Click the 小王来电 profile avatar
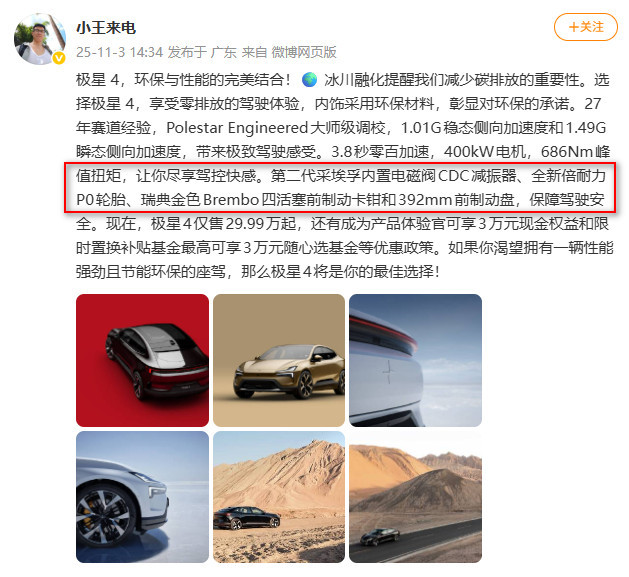Screen dimensions: 629x577 (x=40, y=39)
